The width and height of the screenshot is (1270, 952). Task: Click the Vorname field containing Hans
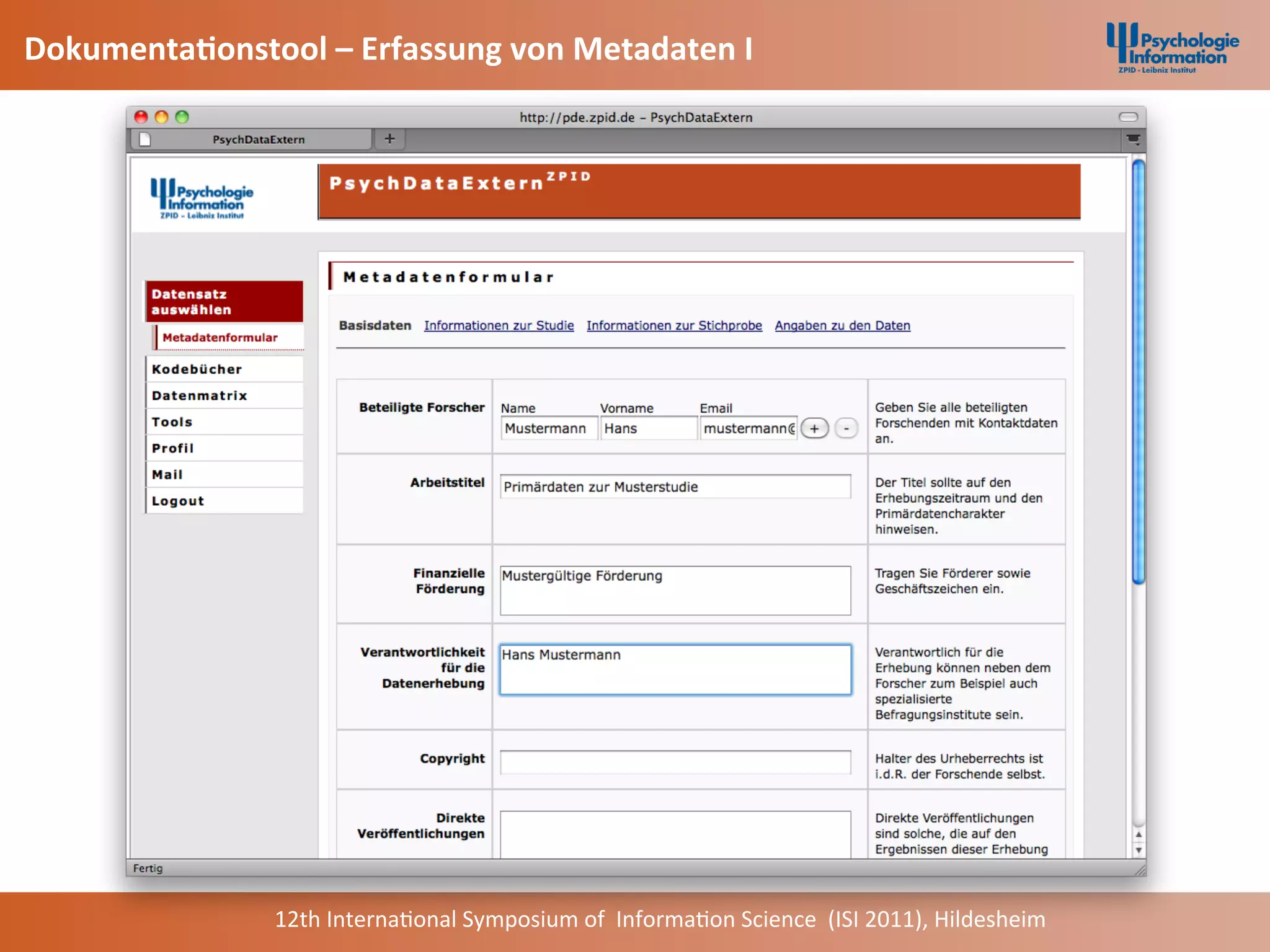tap(649, 428)
